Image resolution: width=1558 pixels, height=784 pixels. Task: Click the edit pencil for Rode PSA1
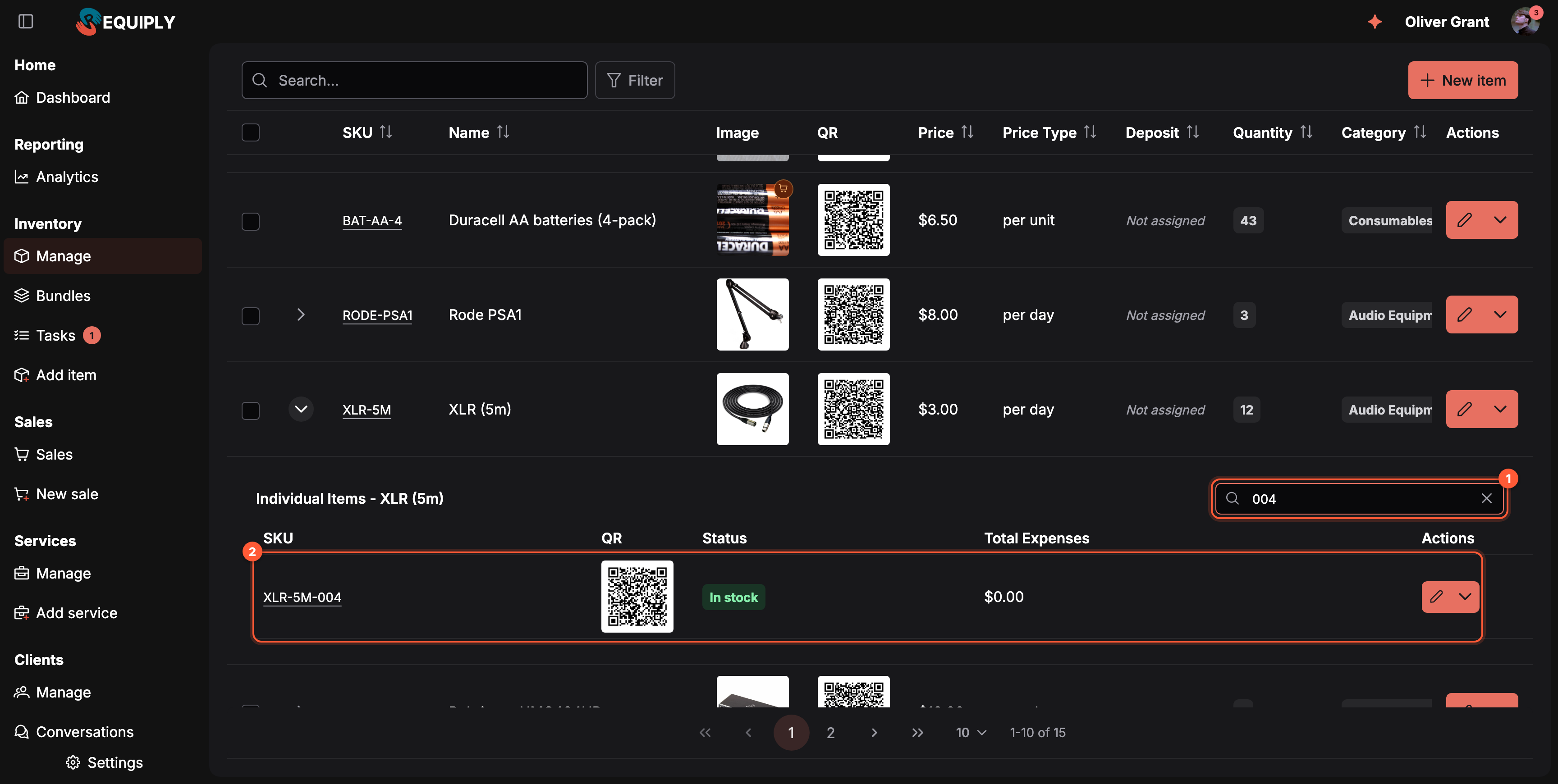point(1464,315)
